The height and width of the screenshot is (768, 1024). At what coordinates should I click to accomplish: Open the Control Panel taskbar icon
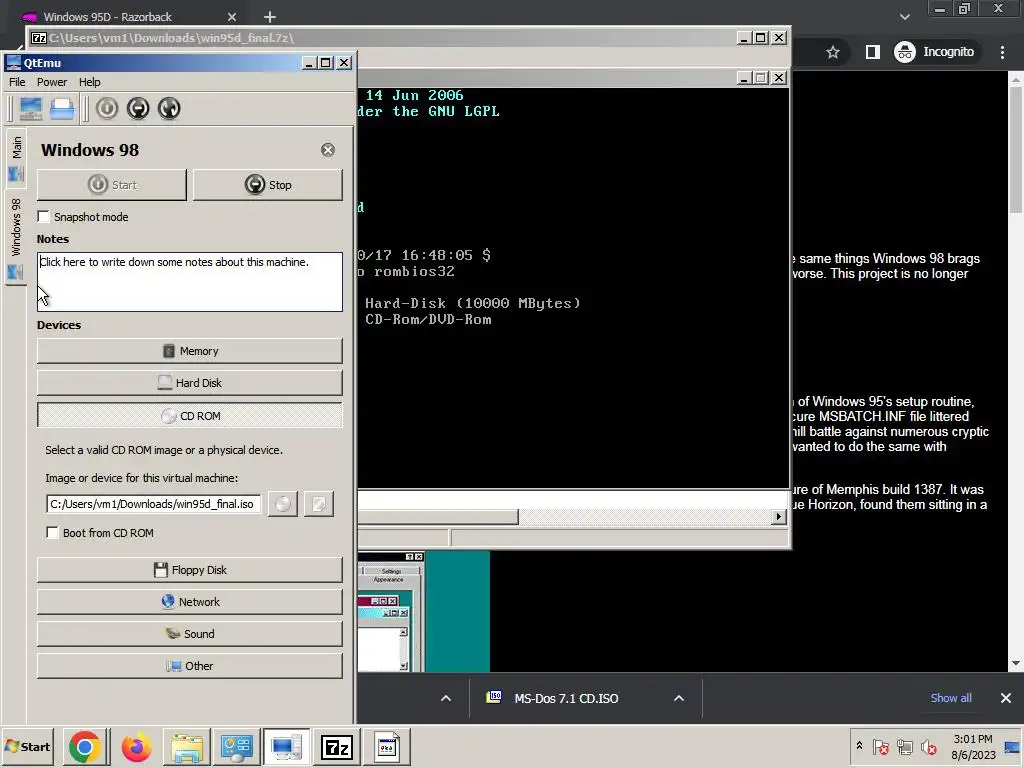pyautogui.click(x=236, y=746)
